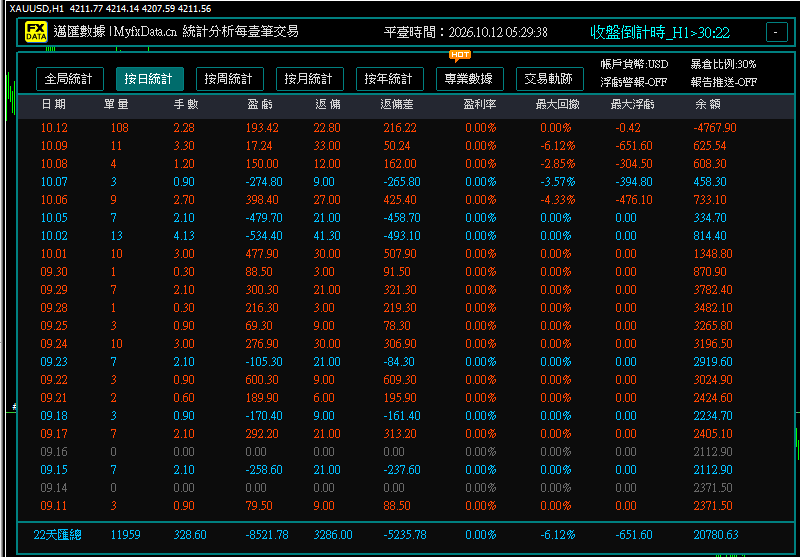Click the 600.30 profit value

[262, 380]
